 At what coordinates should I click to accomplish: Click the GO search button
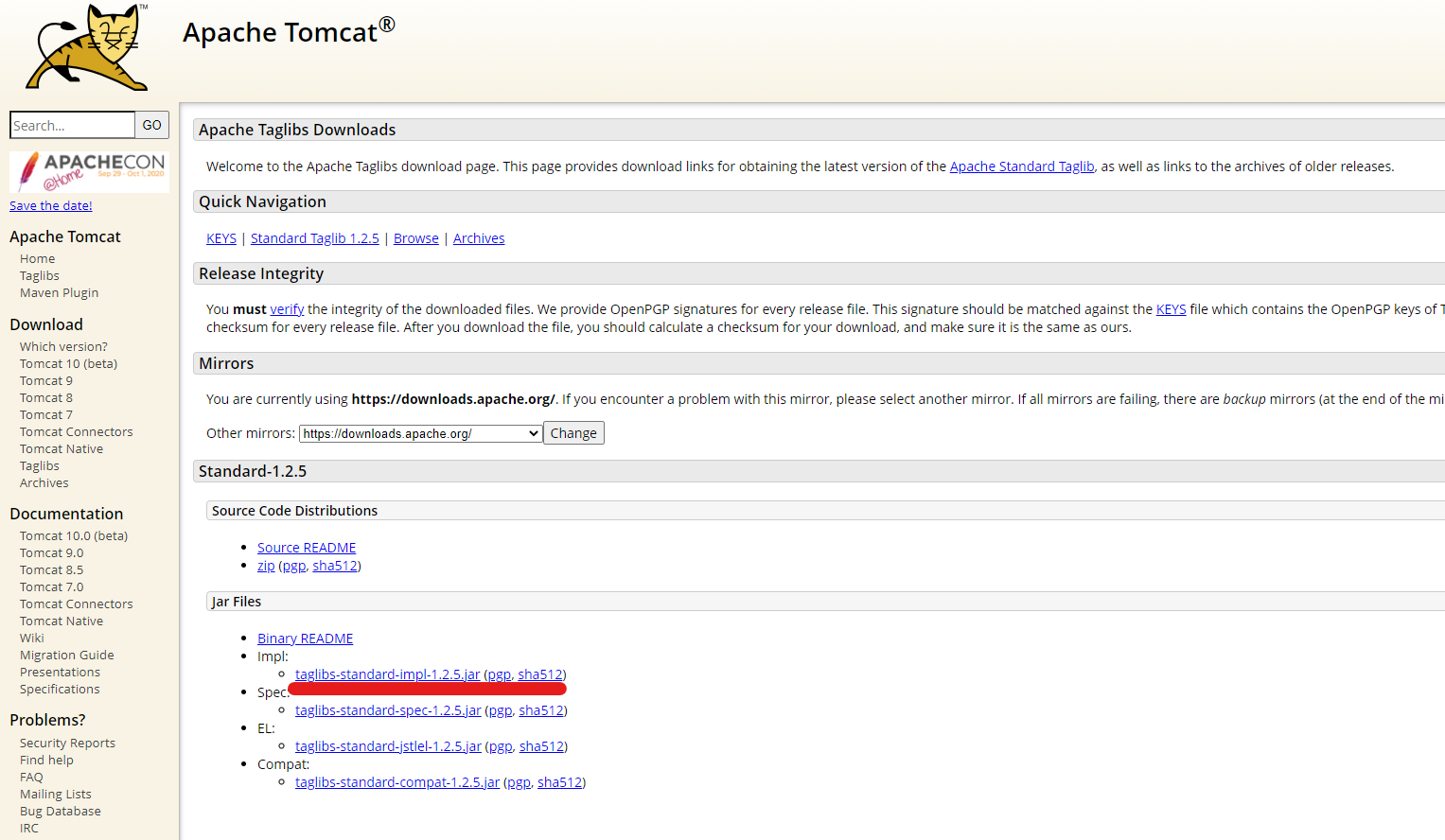151,125
